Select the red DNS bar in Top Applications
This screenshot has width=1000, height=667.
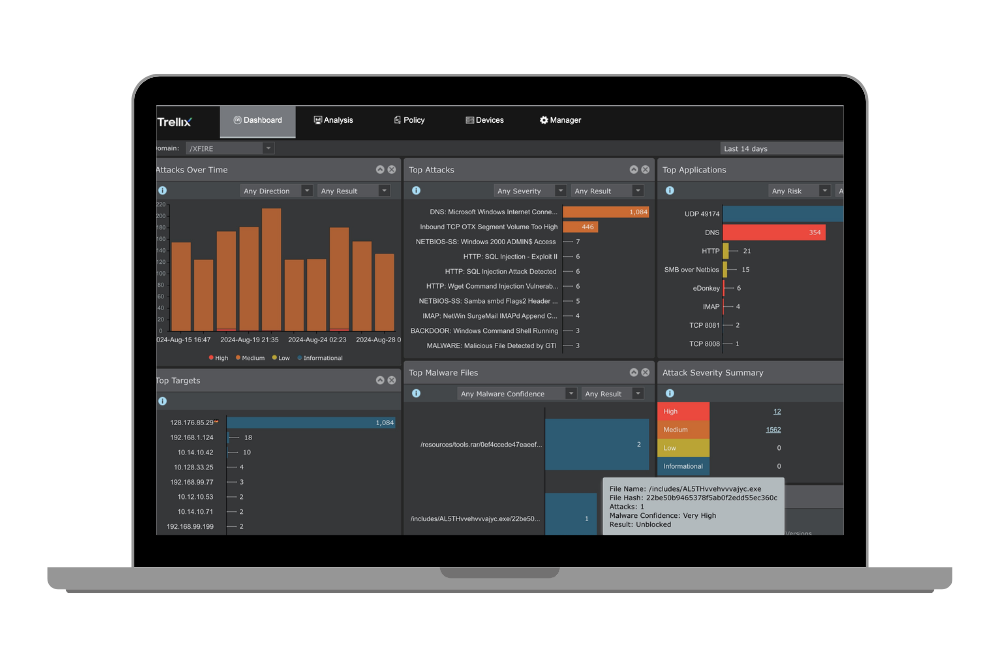click(774, 233)
